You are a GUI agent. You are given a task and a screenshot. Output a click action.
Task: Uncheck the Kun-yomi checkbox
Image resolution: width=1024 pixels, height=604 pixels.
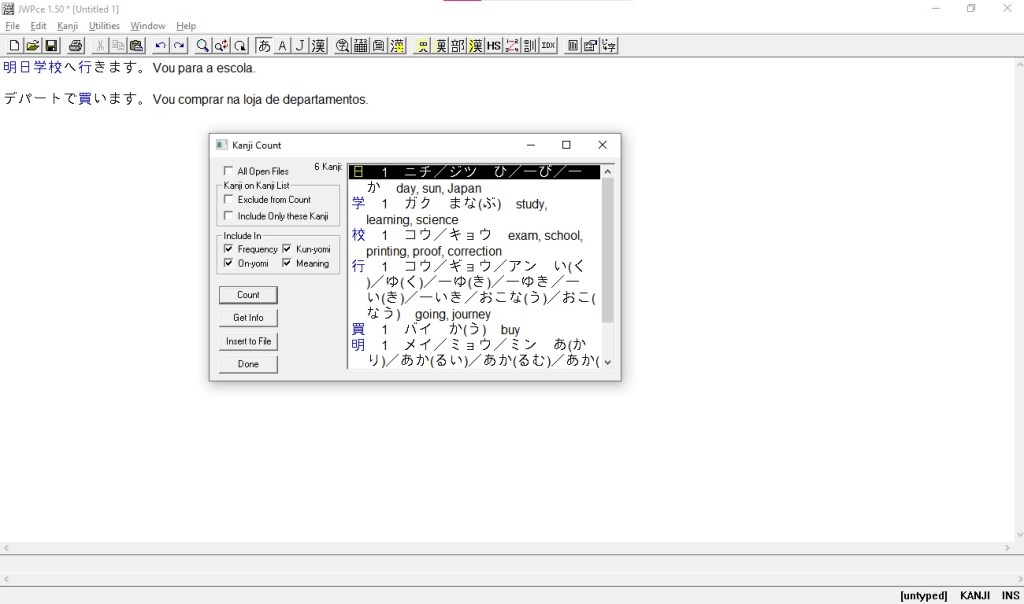click(x=287, y=249)
